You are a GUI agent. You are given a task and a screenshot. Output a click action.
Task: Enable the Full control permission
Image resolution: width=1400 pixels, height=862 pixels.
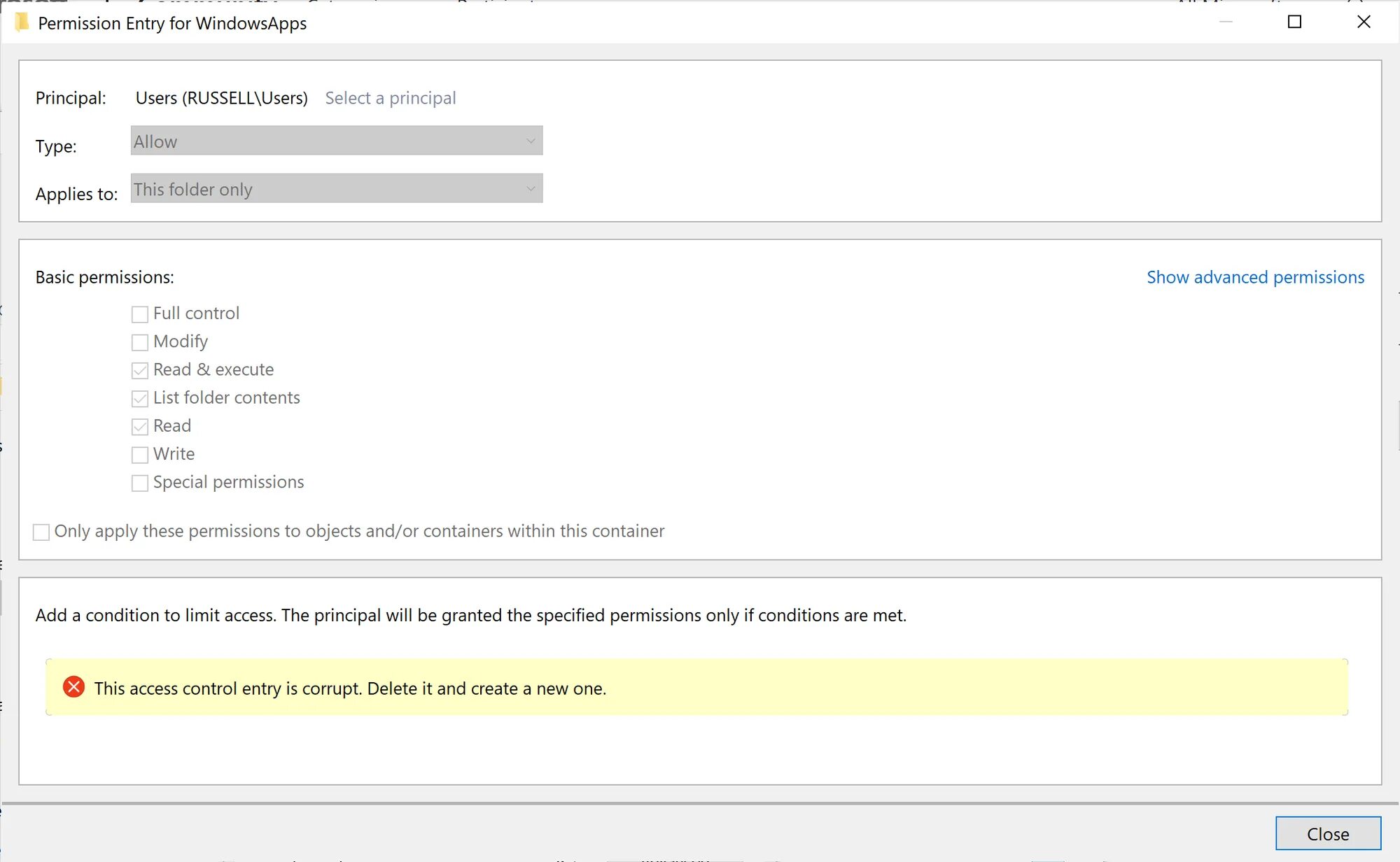tap(139, 314)
